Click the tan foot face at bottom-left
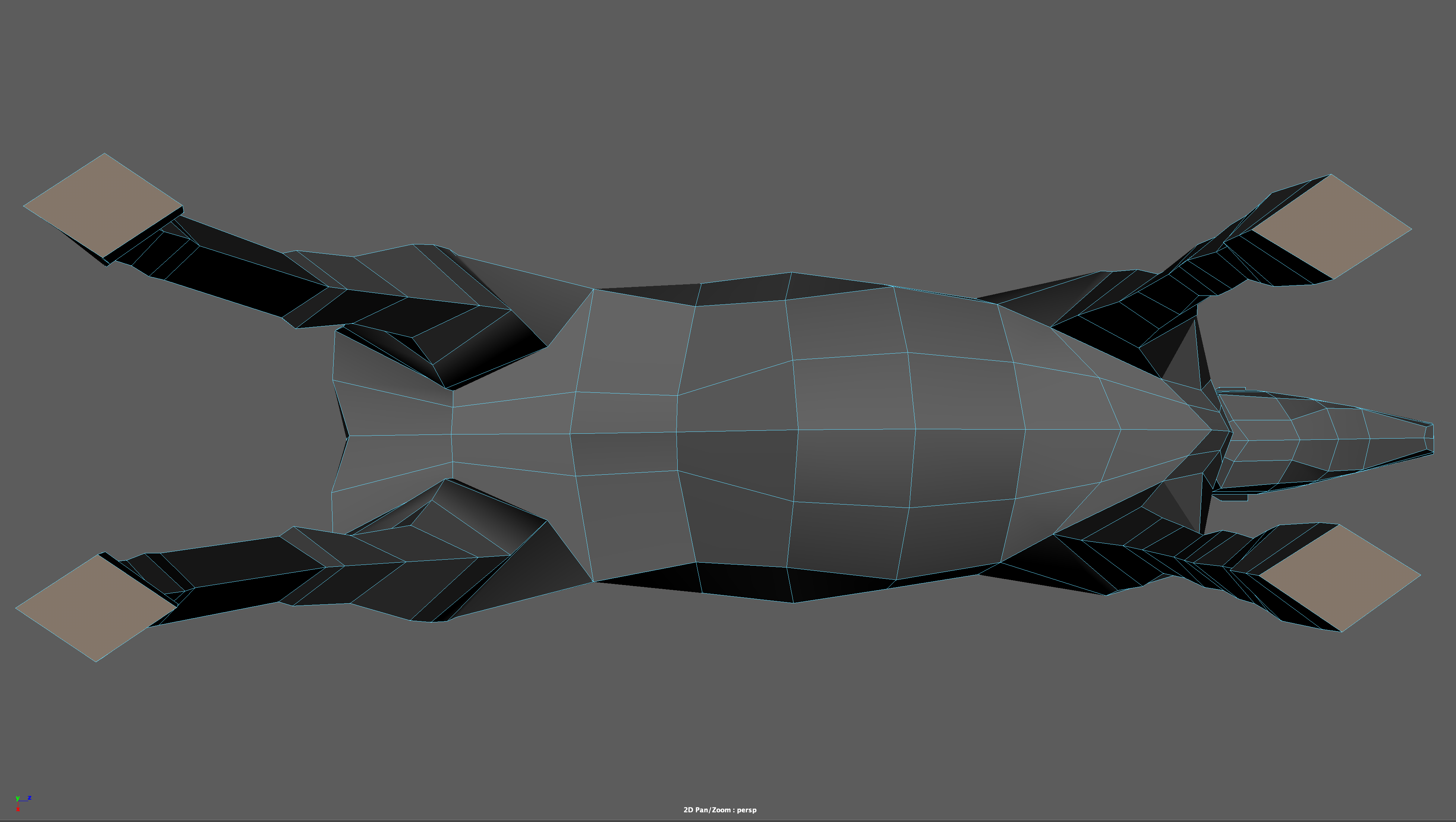Viewport: 1456px width, 822px height. pos(96,607)
